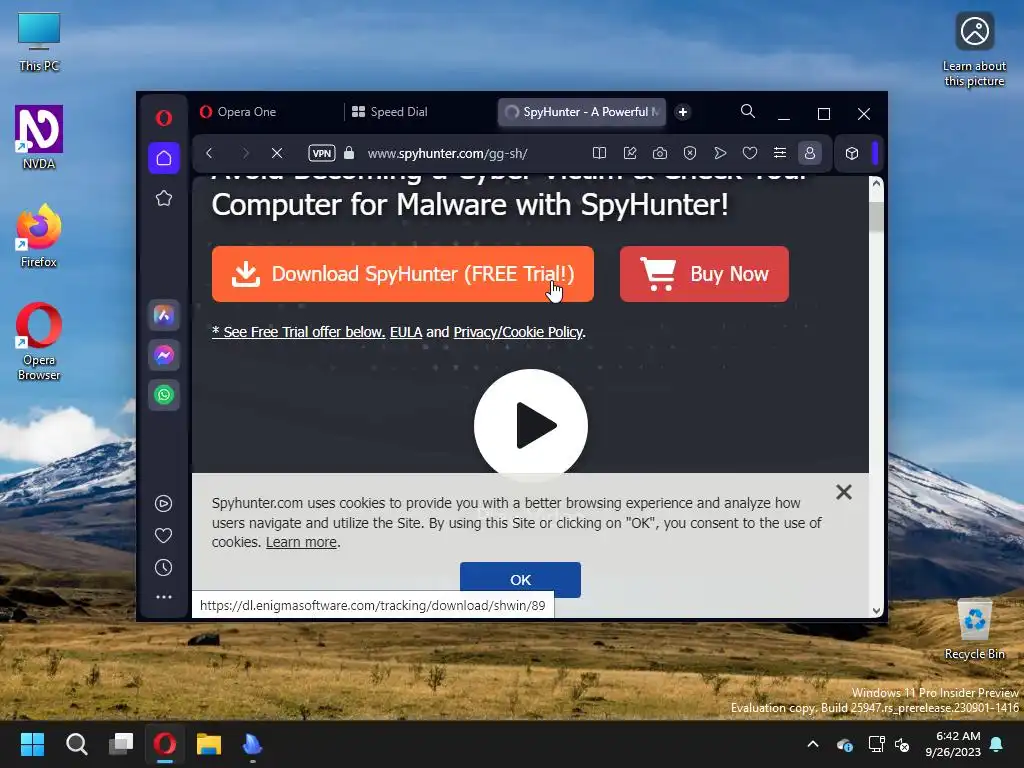Image resolution: width=1024 pixels, height=768 pixels.
Task: Open Windows Start menu
Action: pyautogui.click(x=32, y=744)
